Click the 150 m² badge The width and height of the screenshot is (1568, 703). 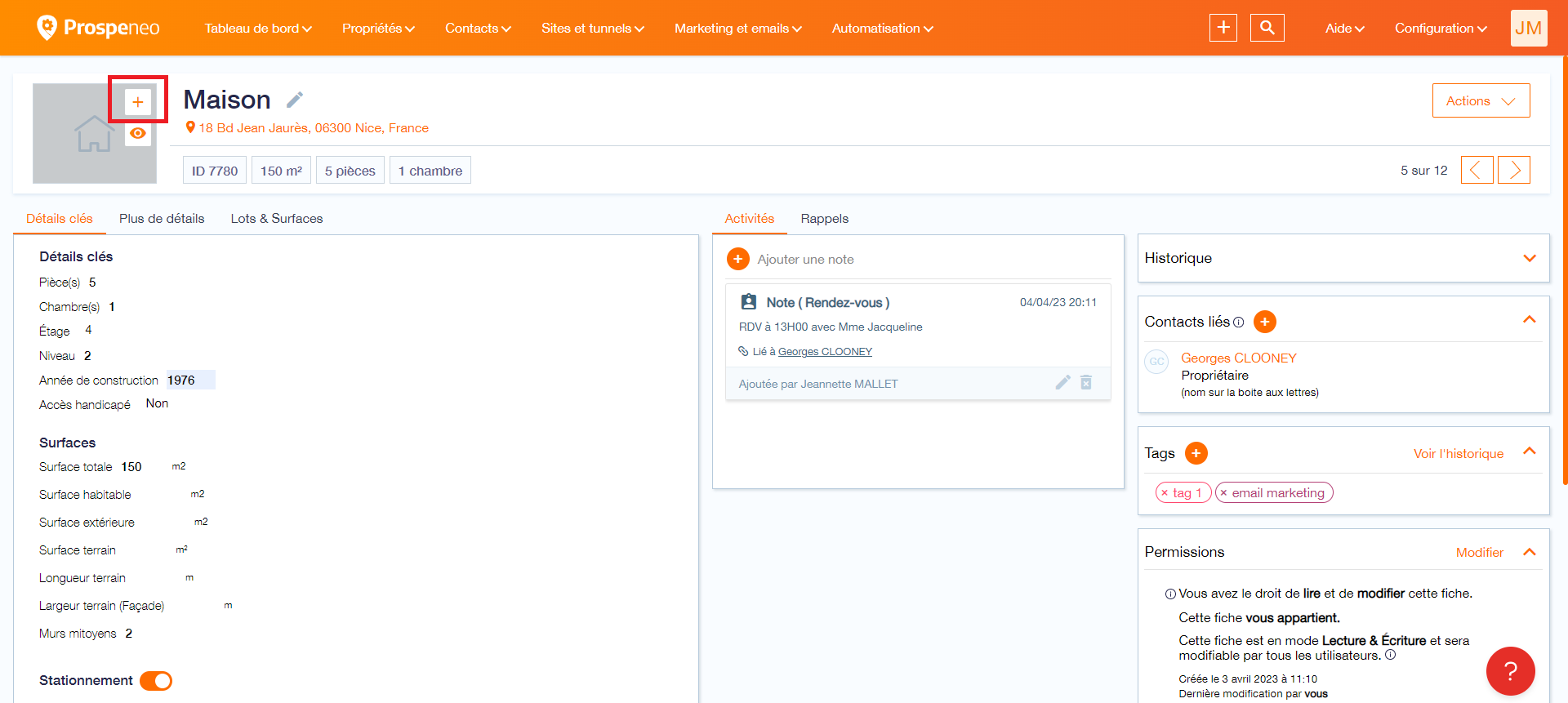[x=281, y=171]
